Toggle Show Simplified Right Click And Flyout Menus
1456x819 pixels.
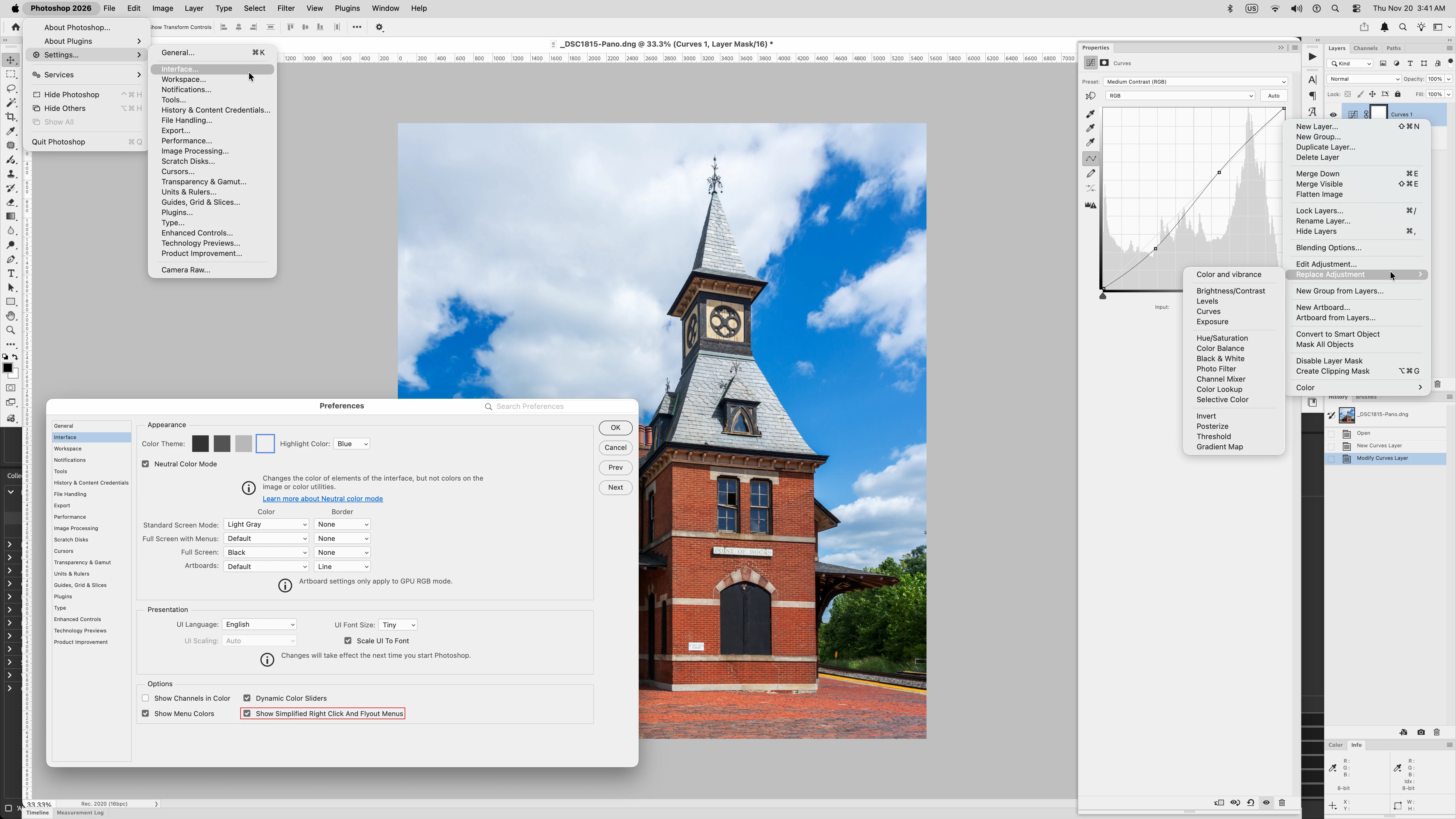pyautogui.click(x=247, y=713)
